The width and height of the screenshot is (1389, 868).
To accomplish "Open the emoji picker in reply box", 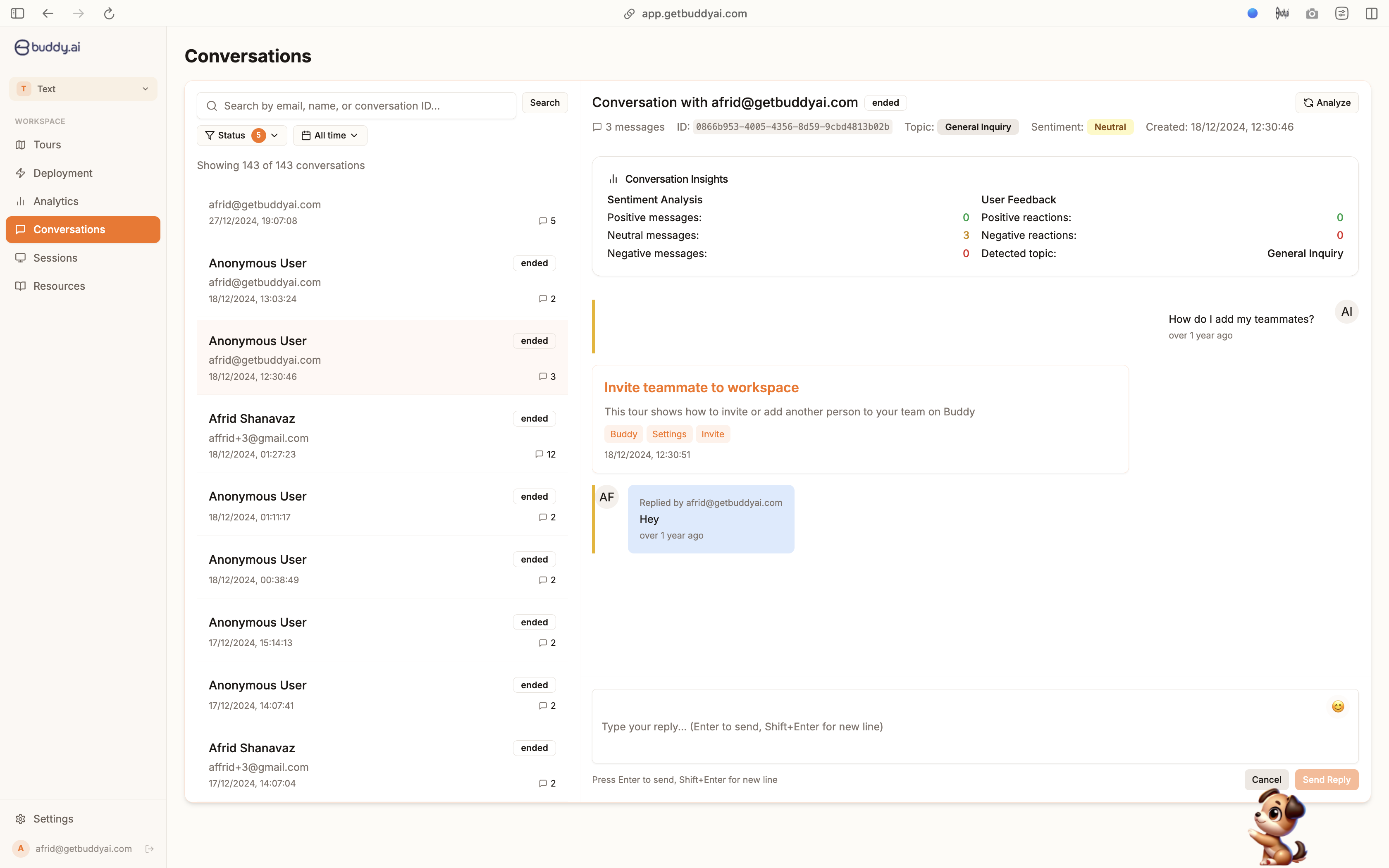I will (1338, 707).
